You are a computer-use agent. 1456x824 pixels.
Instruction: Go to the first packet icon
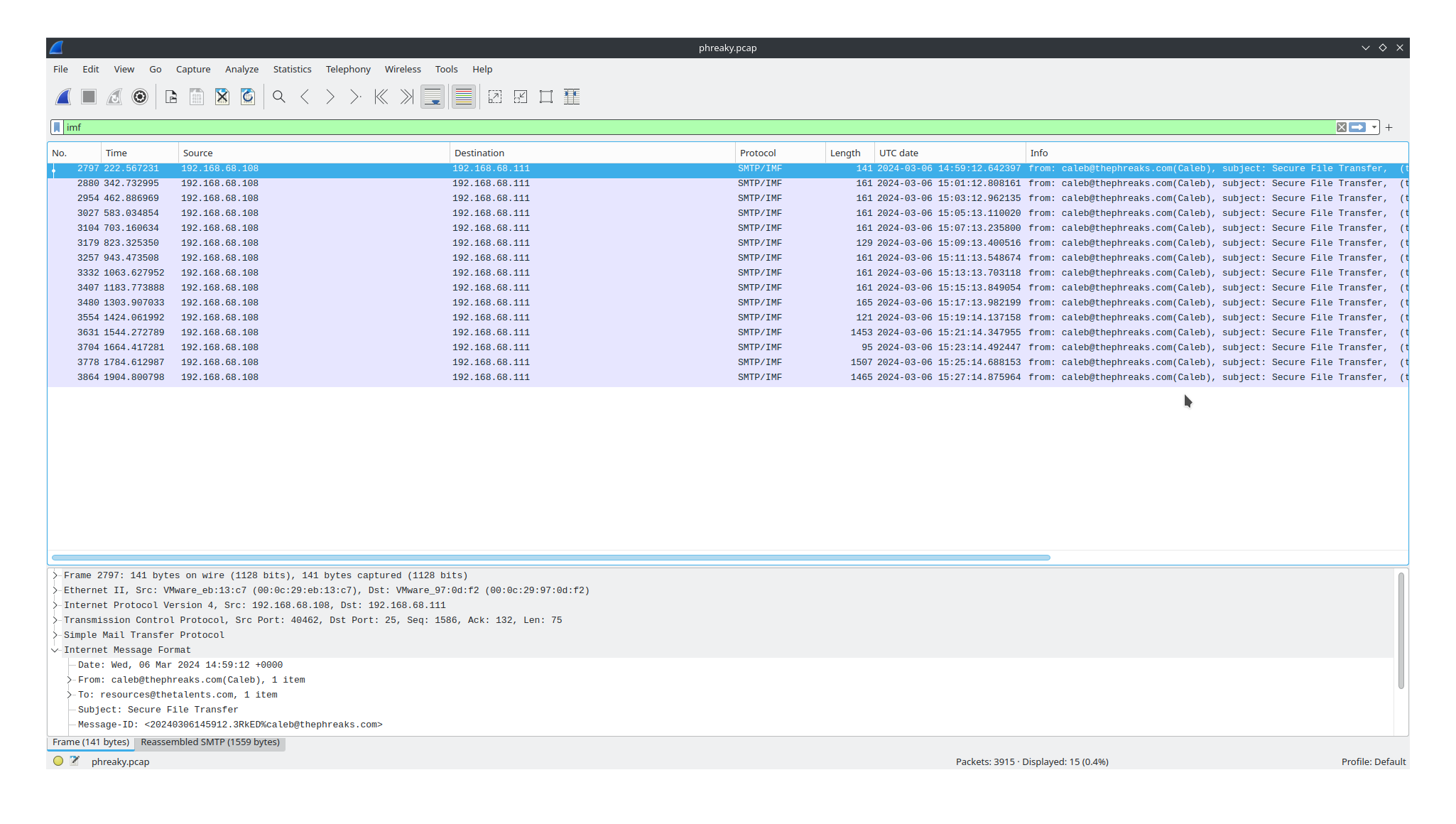[381, 97]
